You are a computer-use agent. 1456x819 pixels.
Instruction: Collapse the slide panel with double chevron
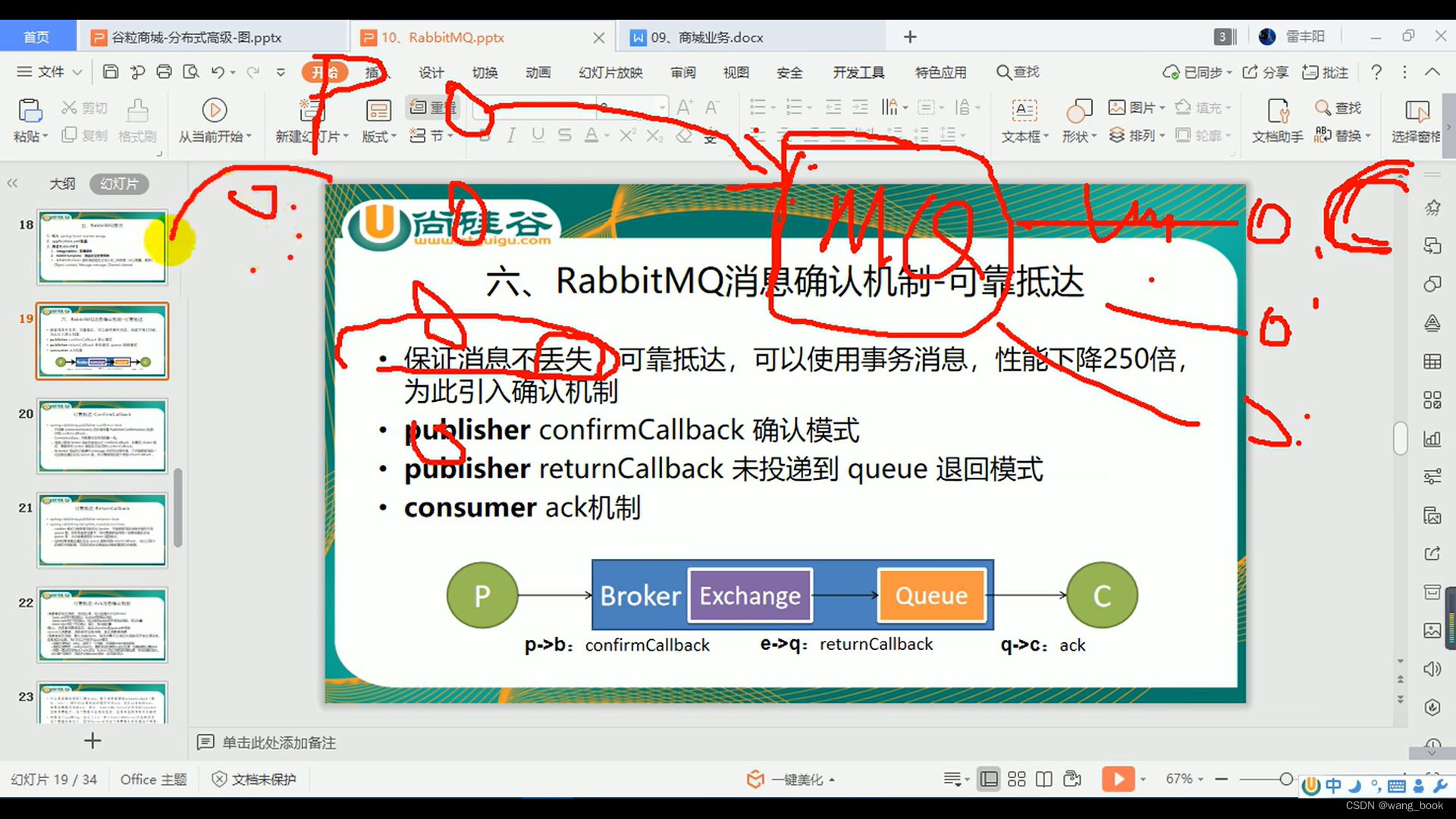coord(12,184)
